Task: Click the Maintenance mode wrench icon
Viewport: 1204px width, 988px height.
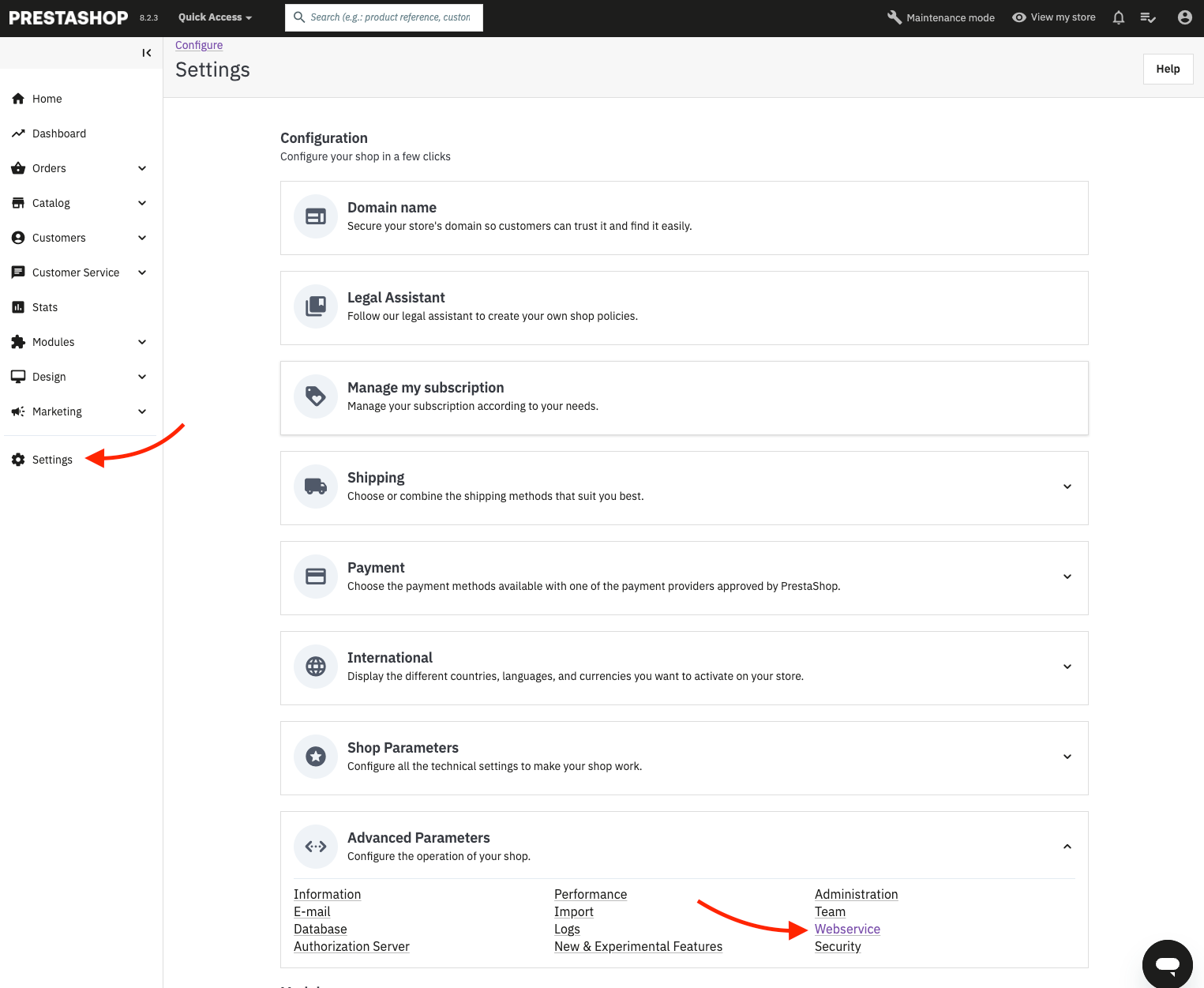Action: click(895, 17)
